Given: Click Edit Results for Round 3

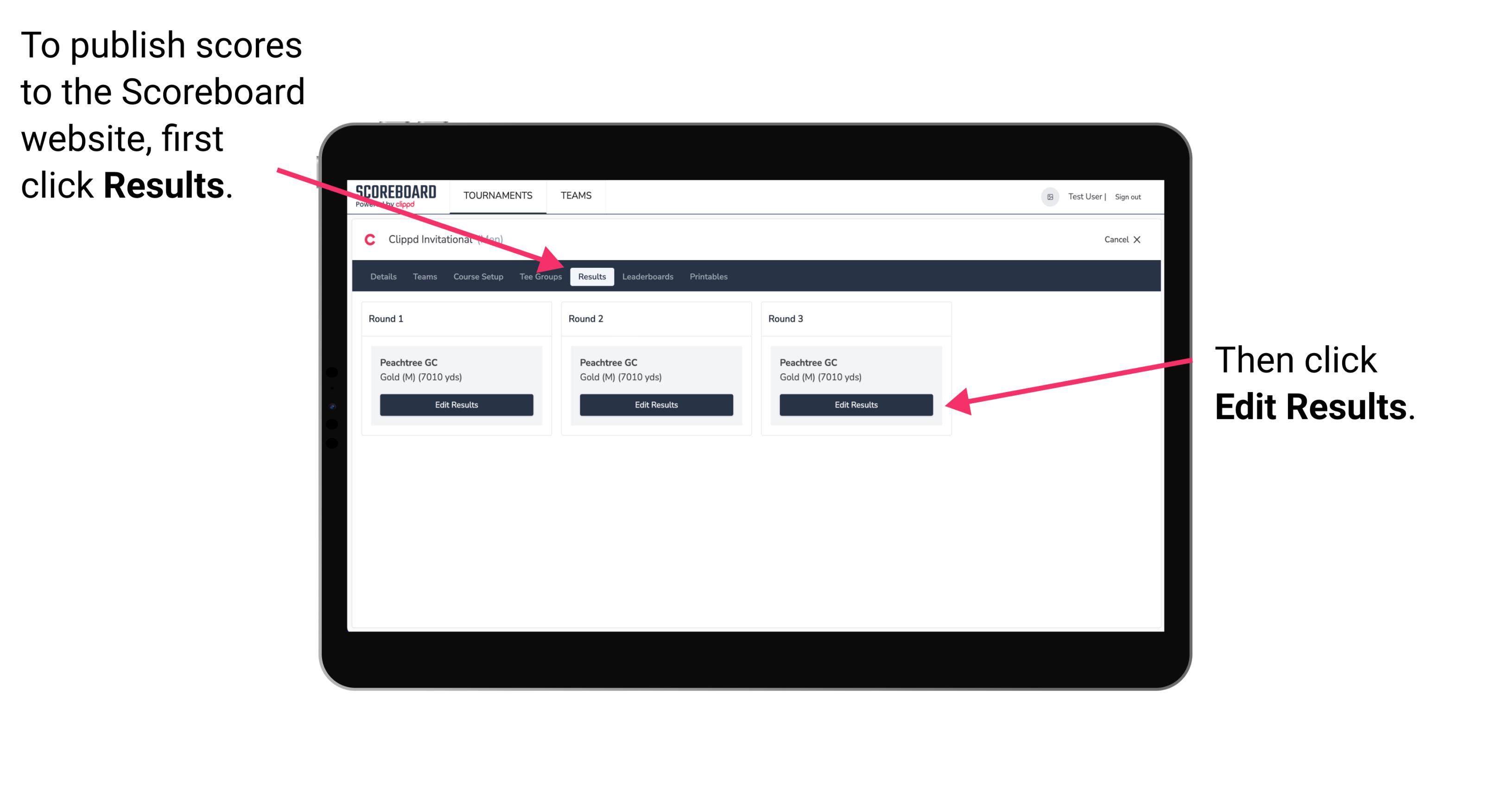Looking at the screenshot, I should tap(855, 404).
